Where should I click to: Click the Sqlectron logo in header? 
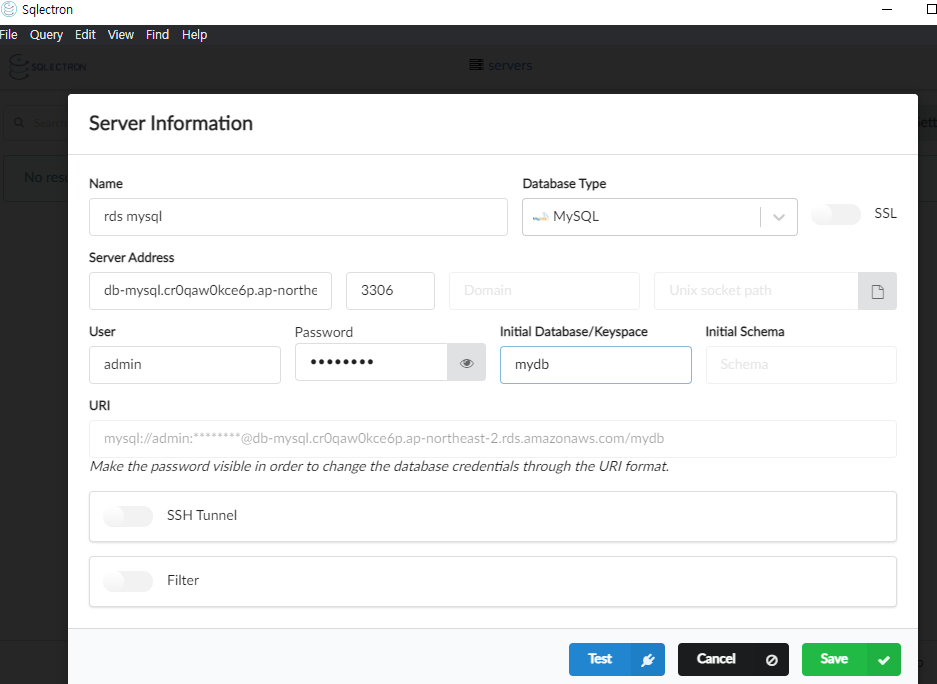tap(48, 66)
